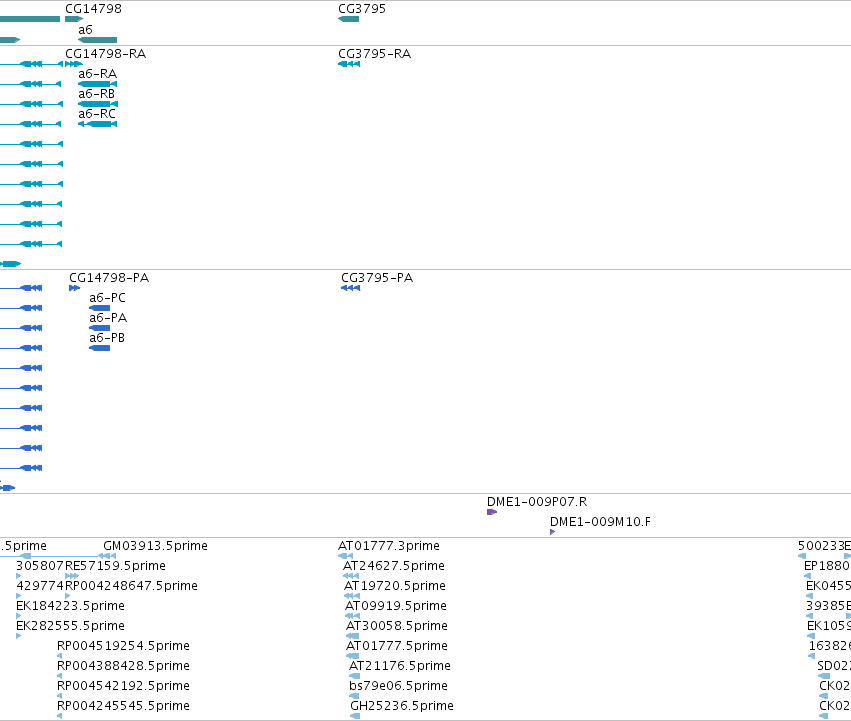Select the a6 gene glyph bar
The height and width of the screenshot is (721, 851).
point(98,40)
